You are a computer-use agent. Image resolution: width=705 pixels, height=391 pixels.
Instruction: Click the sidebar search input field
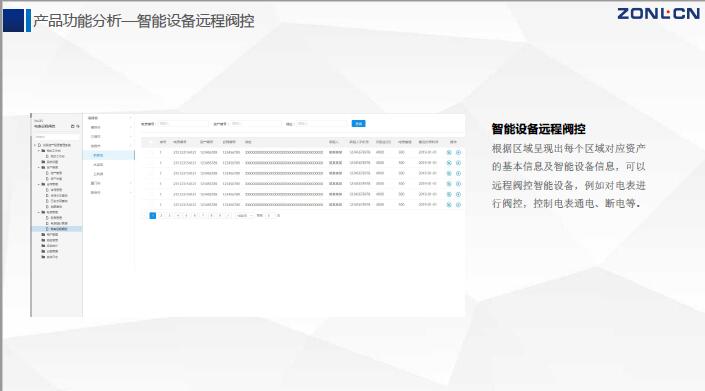point(56,137)
